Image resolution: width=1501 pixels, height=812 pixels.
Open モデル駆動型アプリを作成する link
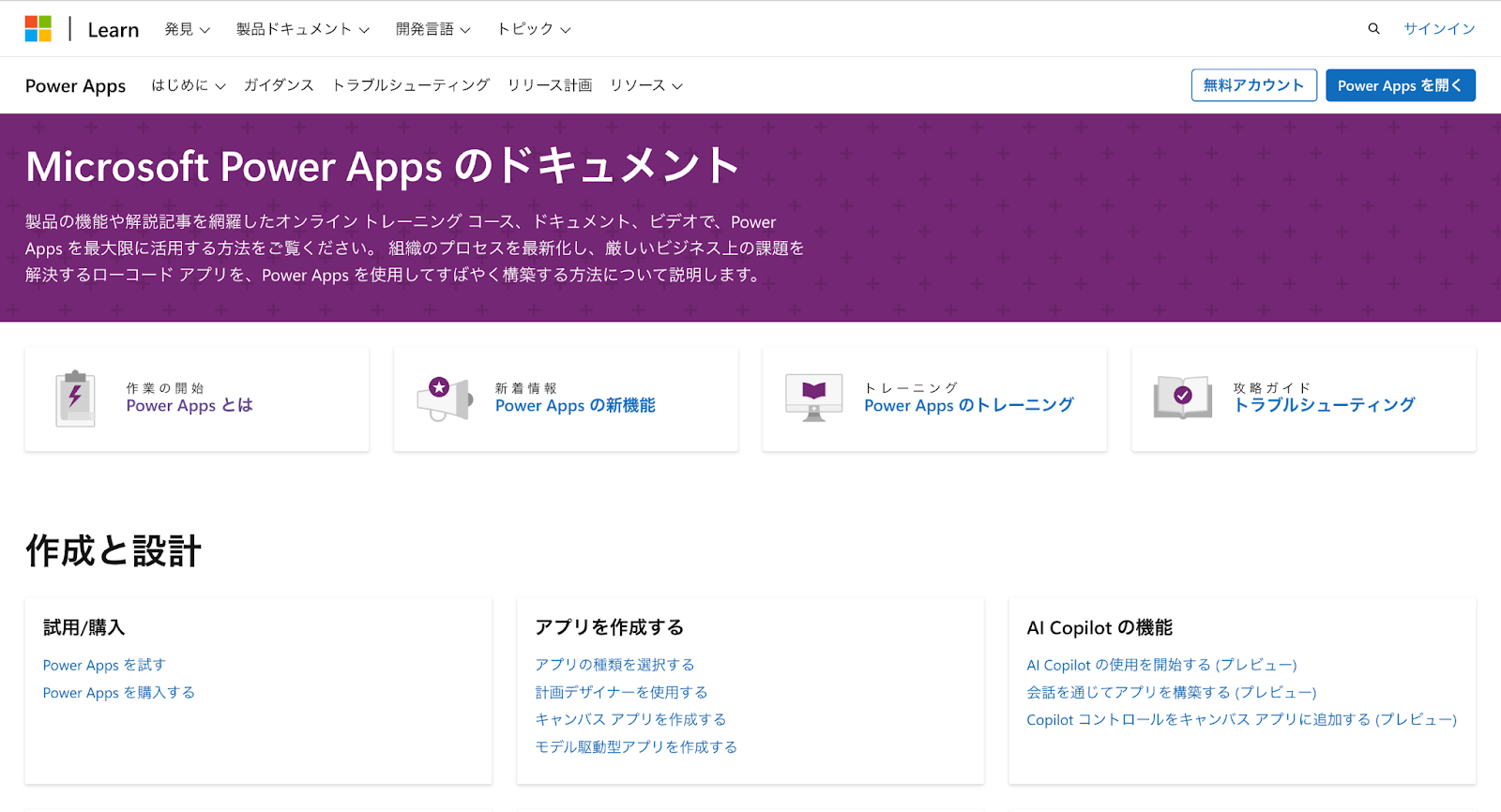636,747
